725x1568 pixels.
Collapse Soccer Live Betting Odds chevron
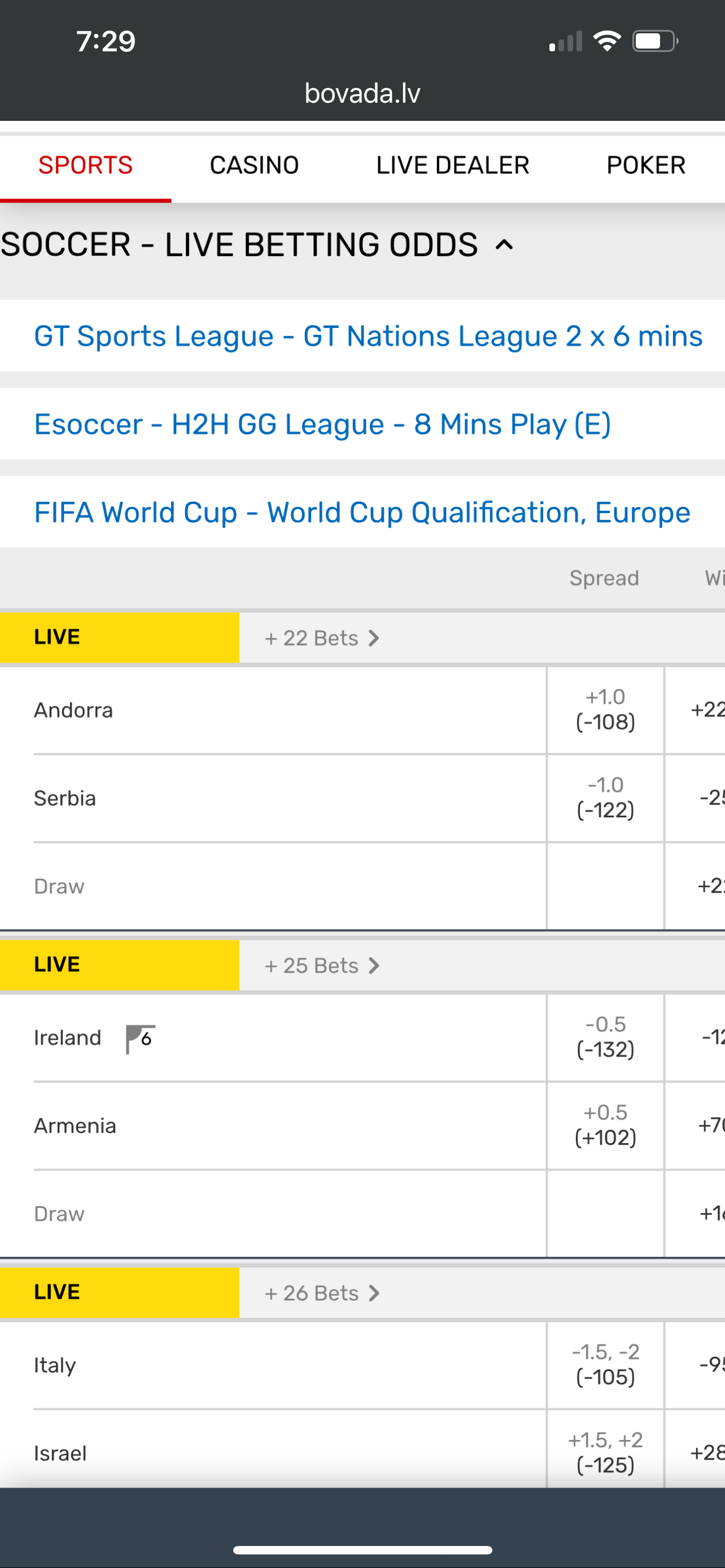(x=504, y=246)
